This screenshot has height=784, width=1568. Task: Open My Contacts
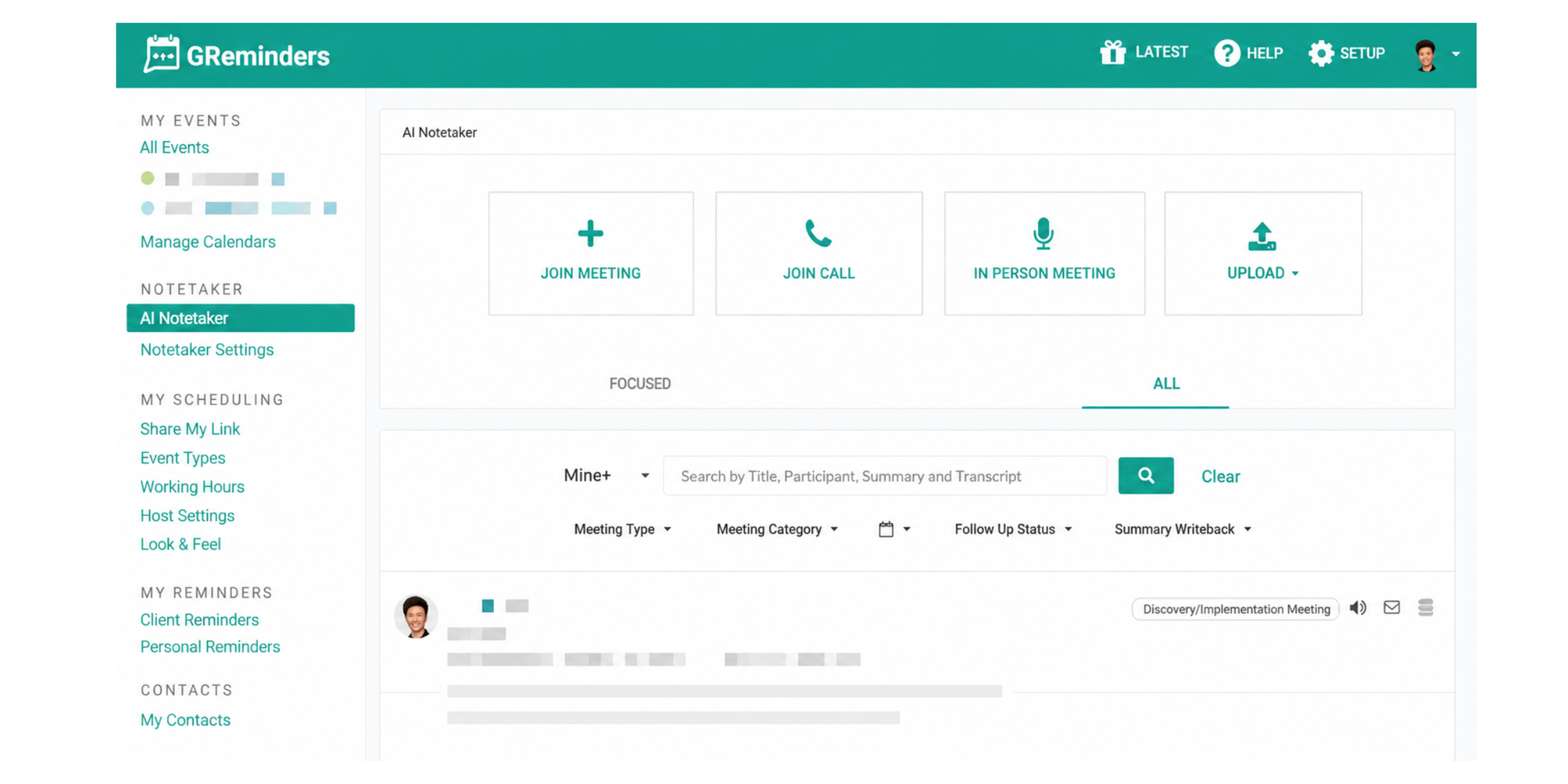point(185,720)
